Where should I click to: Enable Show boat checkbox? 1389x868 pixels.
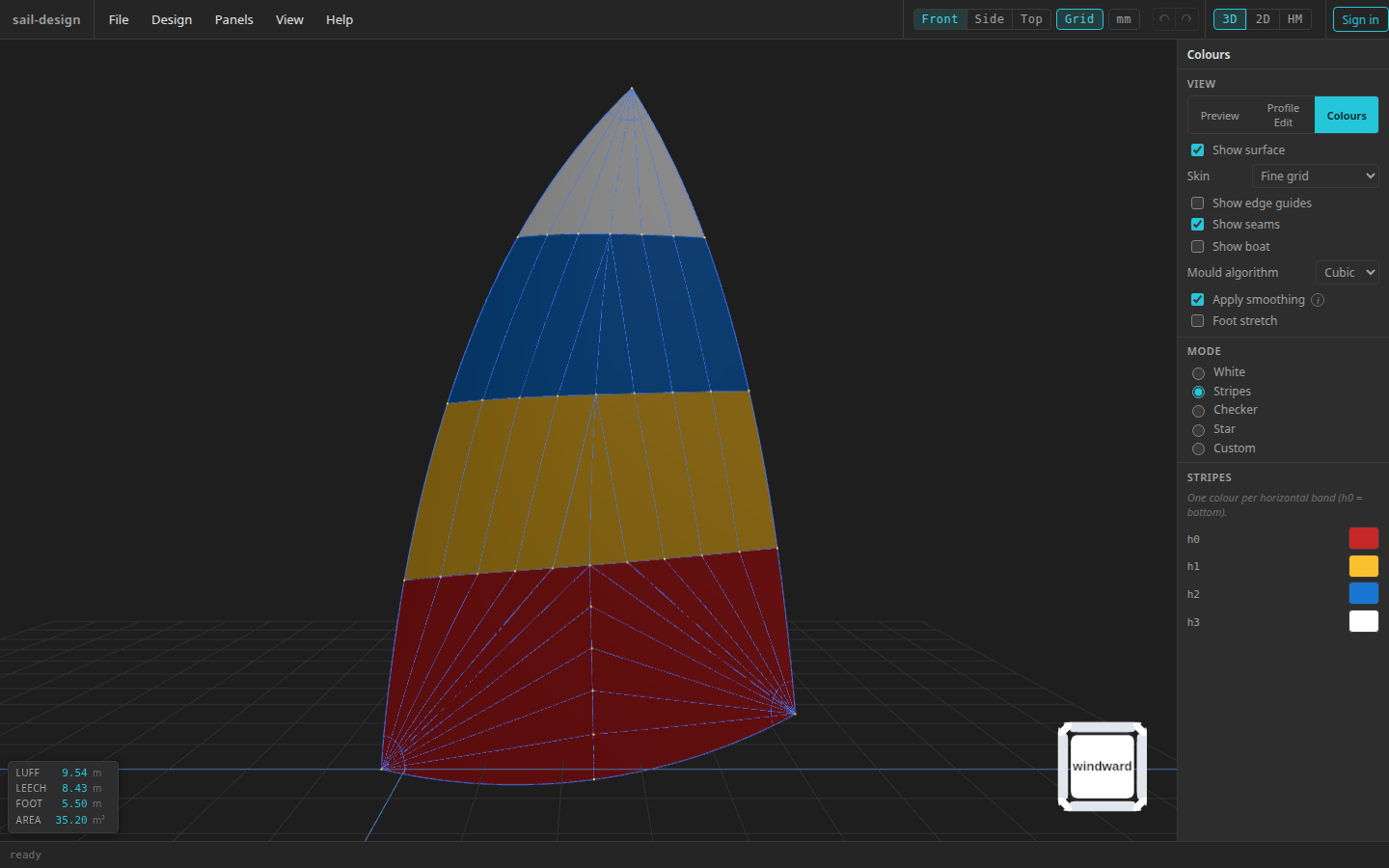coord(1197,247)
